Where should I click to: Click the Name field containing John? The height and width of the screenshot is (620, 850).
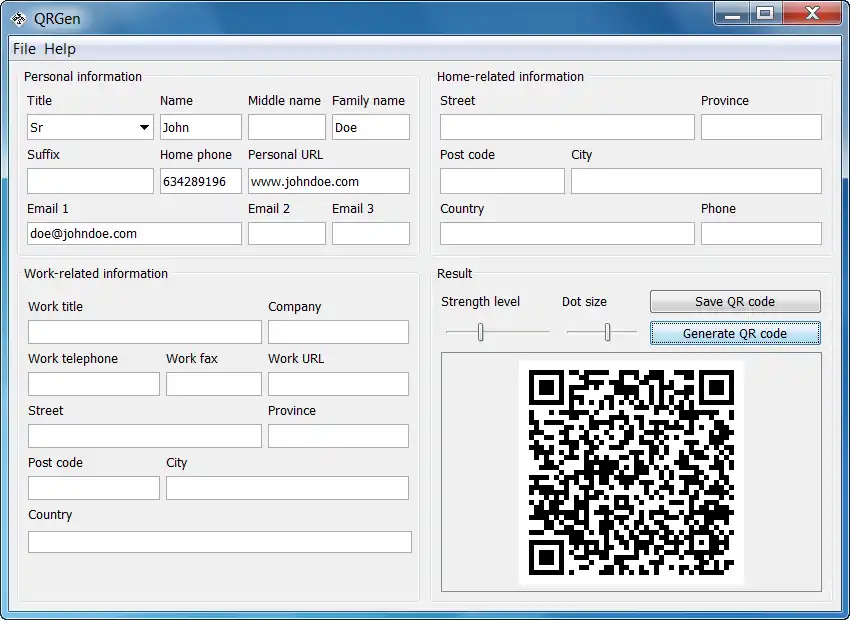pos(201,127)
